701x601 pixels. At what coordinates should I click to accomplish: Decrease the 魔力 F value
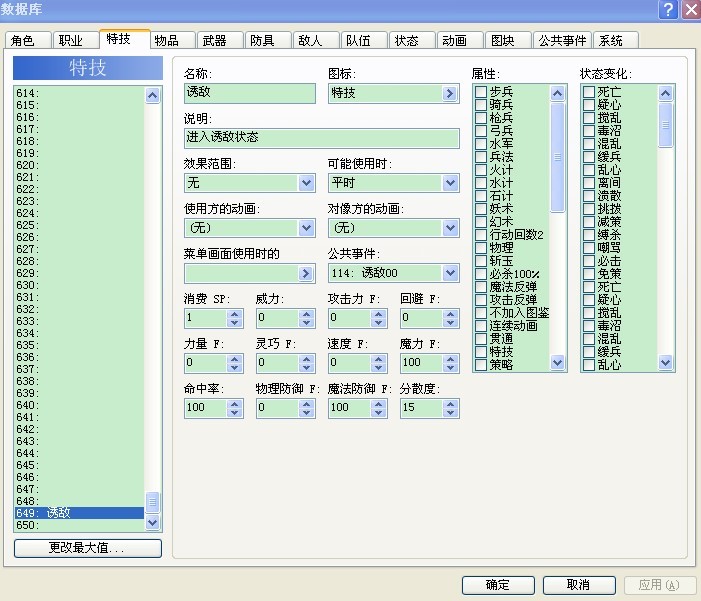pos(450,368)
